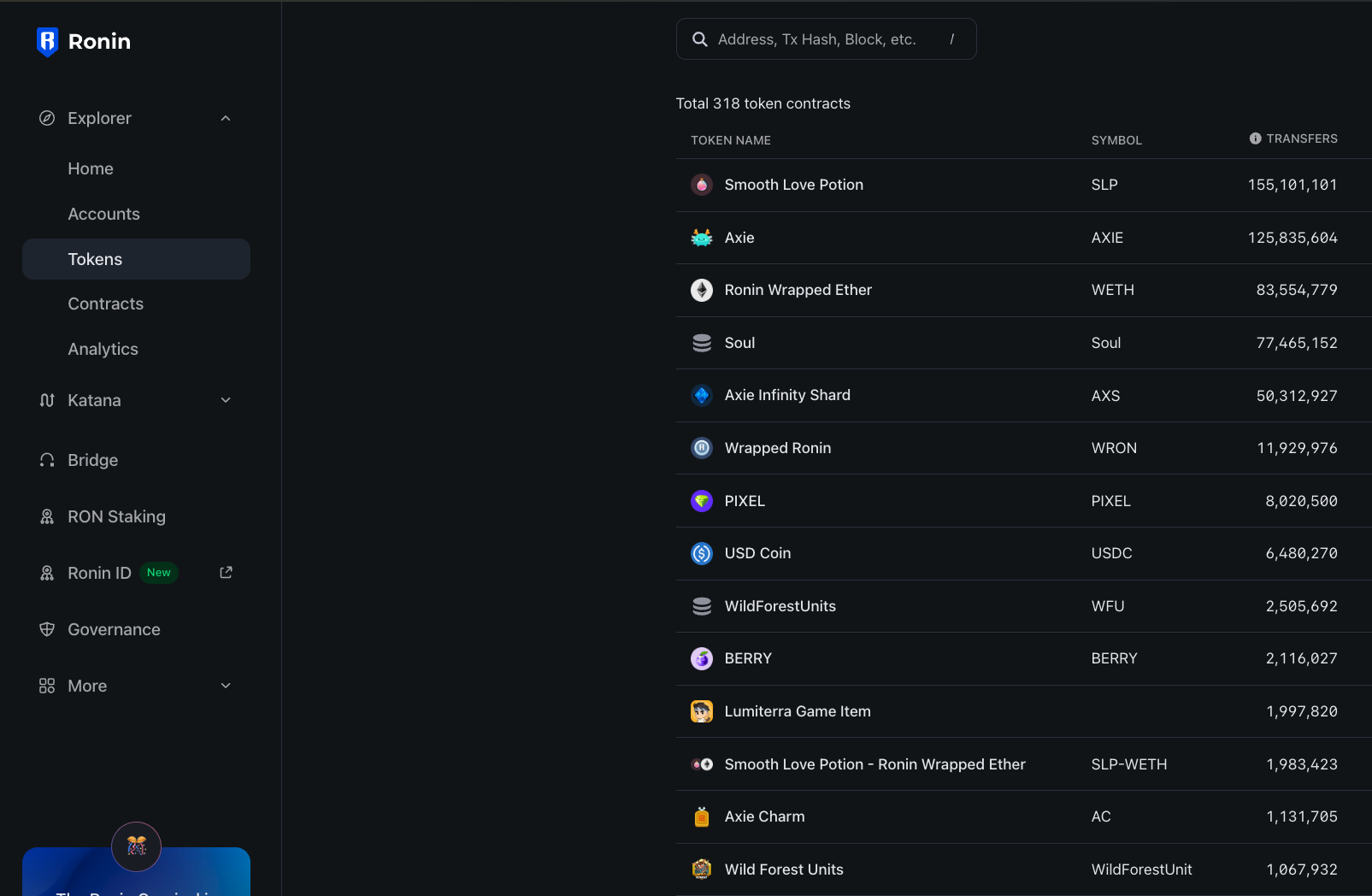
Task: Open Ronin Wrapped Ether token link
Action: click(x=798, y=290)
